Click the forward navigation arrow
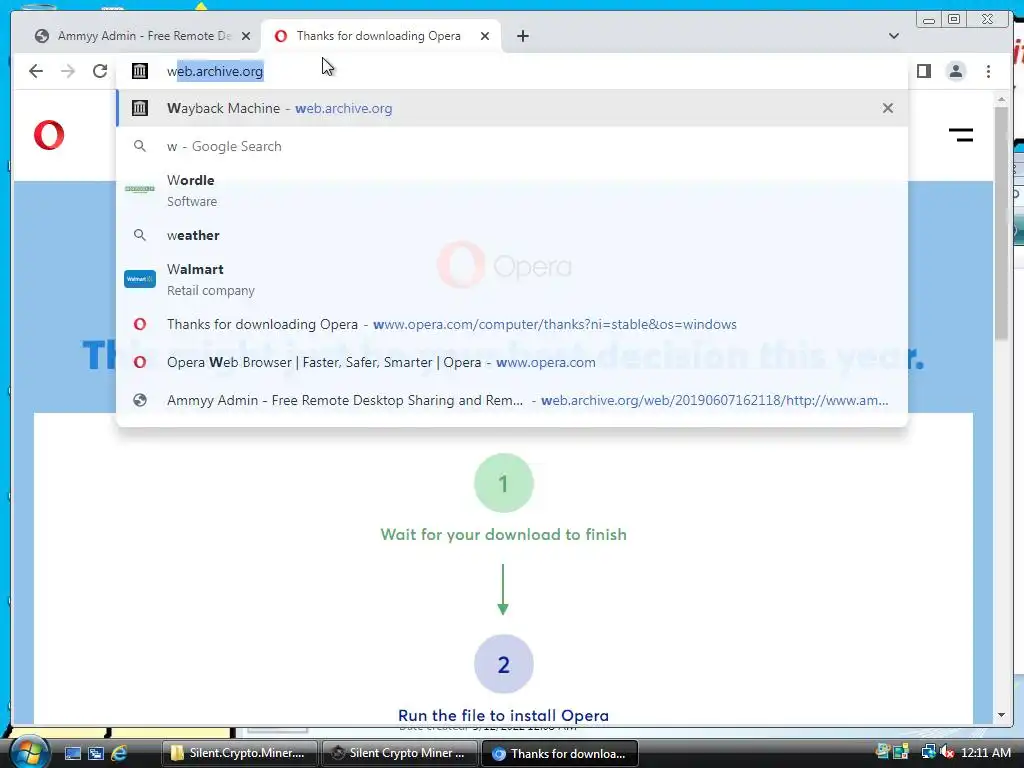Screen dimensions: 1024x768 tap(68, 71)
